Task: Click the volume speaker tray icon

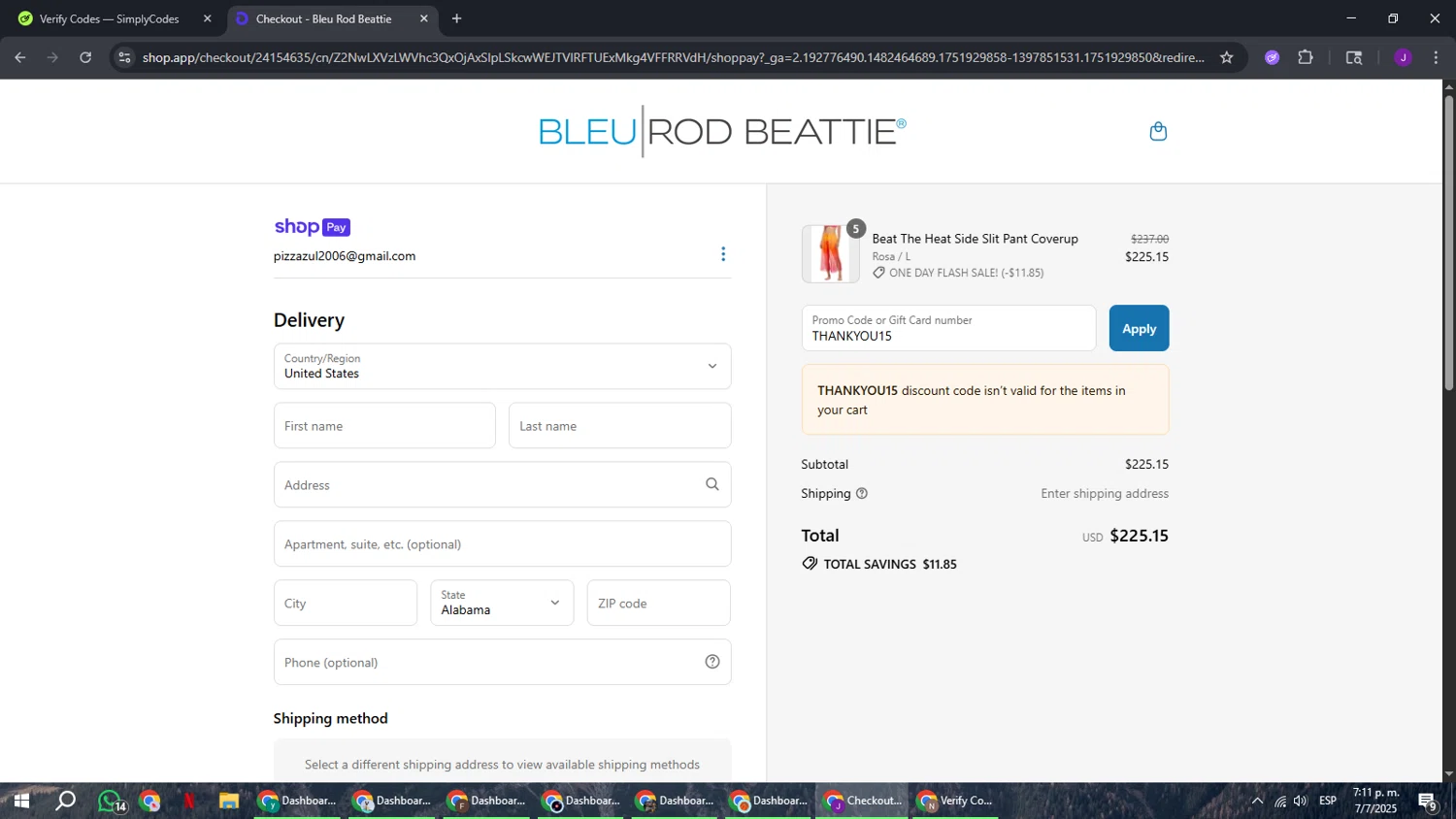Action: coord(1301,802)
